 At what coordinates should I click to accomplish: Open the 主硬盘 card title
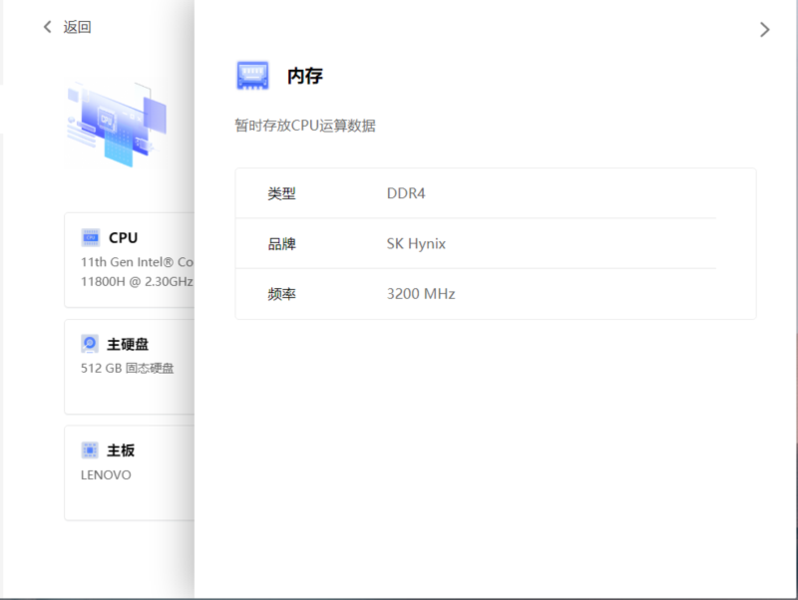coord(128,344)
